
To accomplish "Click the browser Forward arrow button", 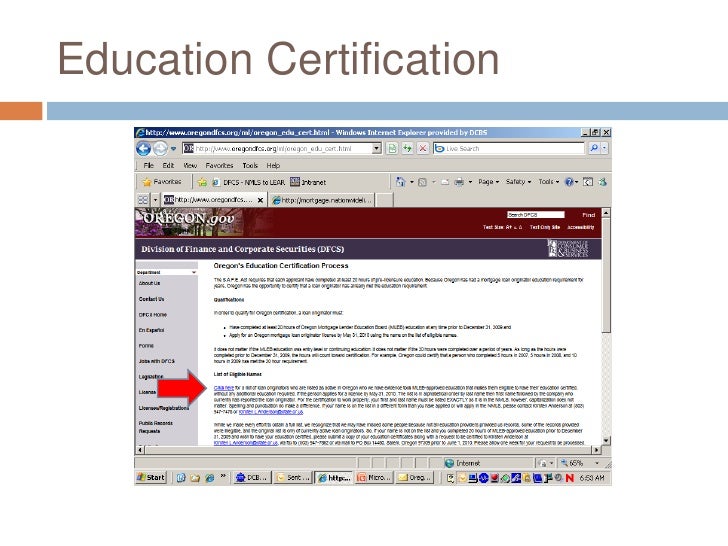I will coord(160,149).
